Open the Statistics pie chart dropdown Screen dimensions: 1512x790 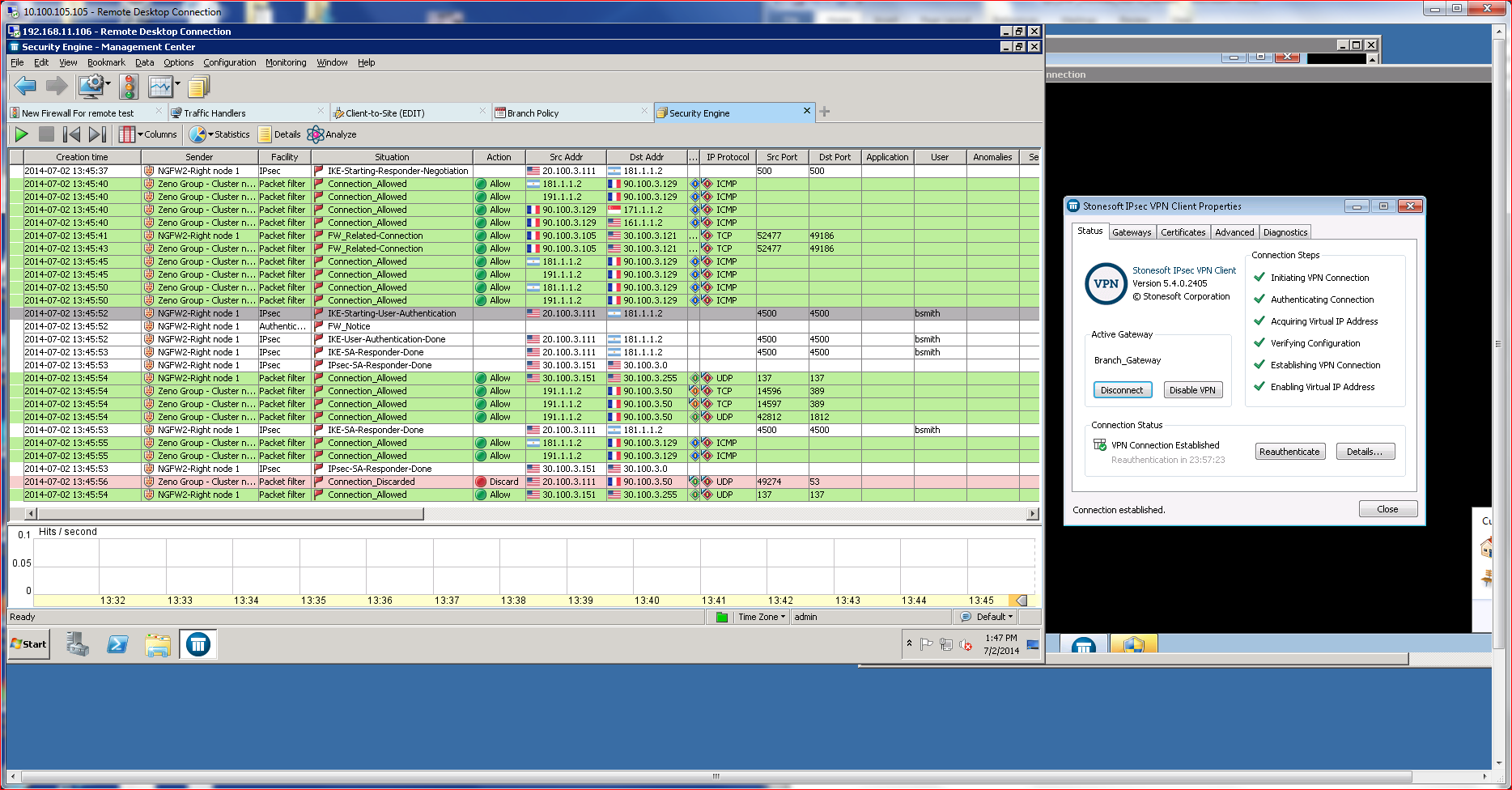(x=219, y=134)
